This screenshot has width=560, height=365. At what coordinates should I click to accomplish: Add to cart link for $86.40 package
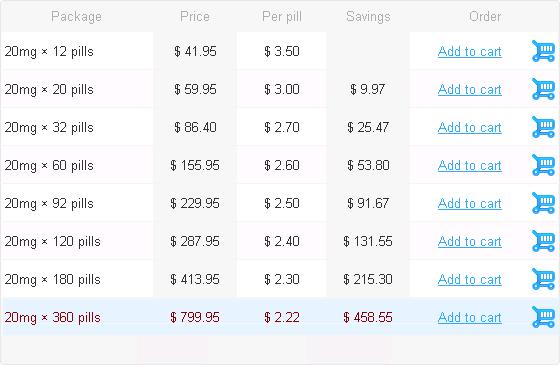click(470, 128)
